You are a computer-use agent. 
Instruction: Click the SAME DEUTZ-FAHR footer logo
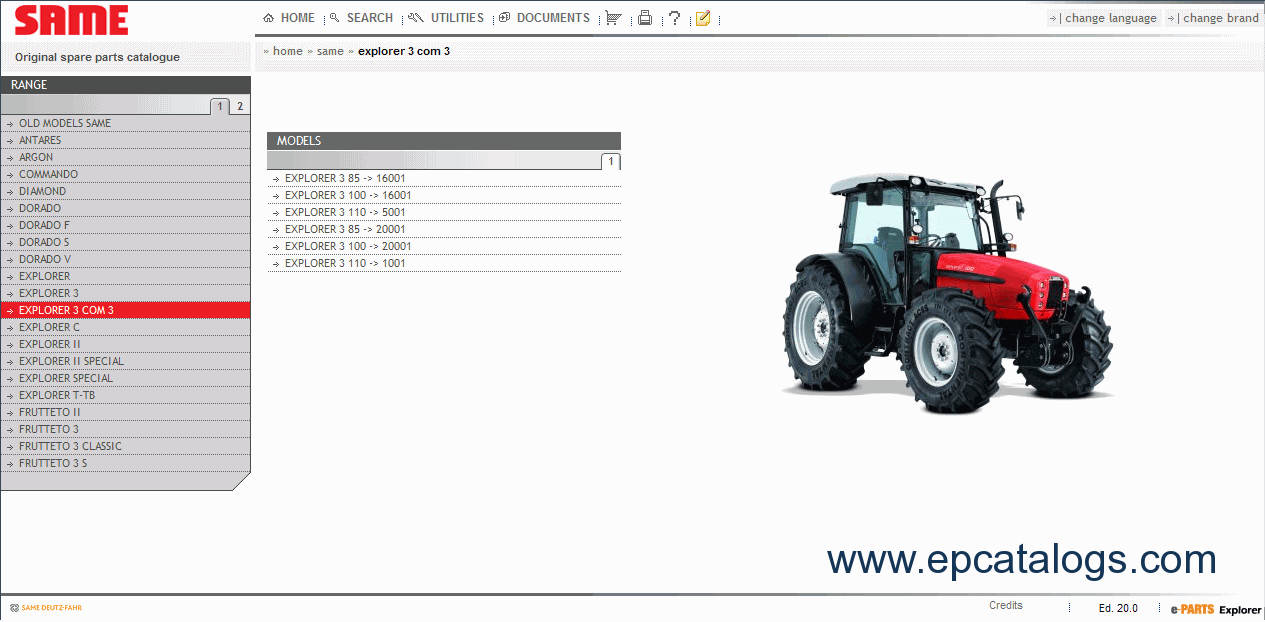[46, 607]
